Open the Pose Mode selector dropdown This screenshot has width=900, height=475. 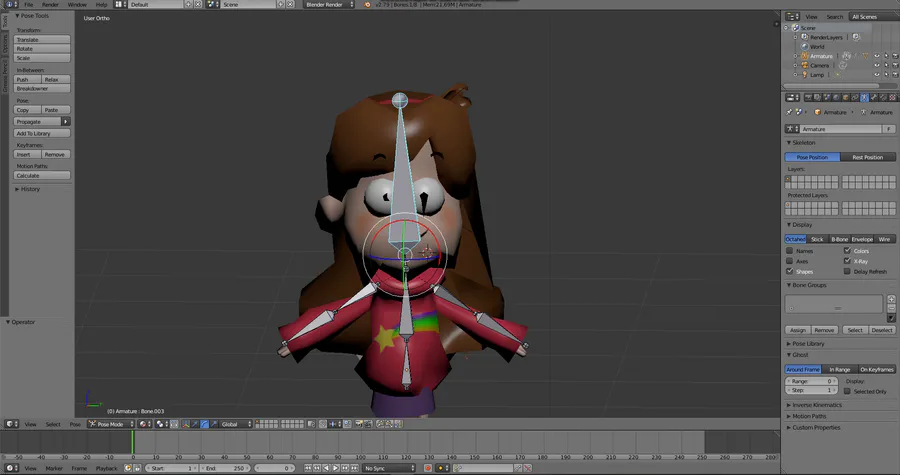tap(111, 424)
